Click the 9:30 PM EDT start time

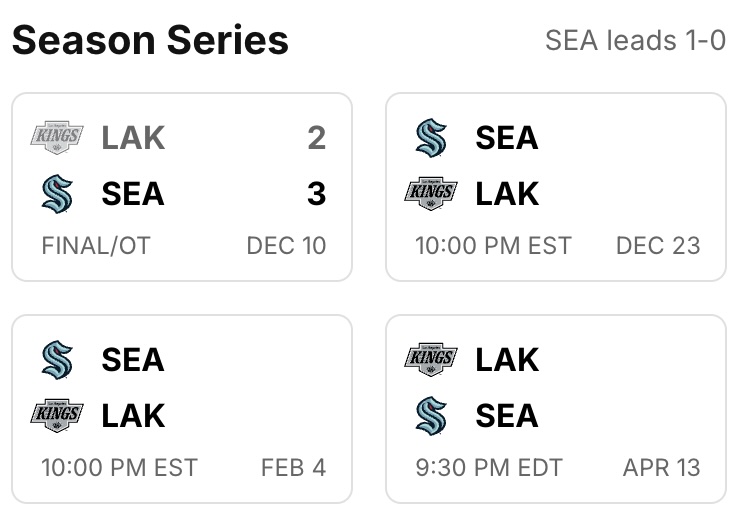click(x=489, y=467)
